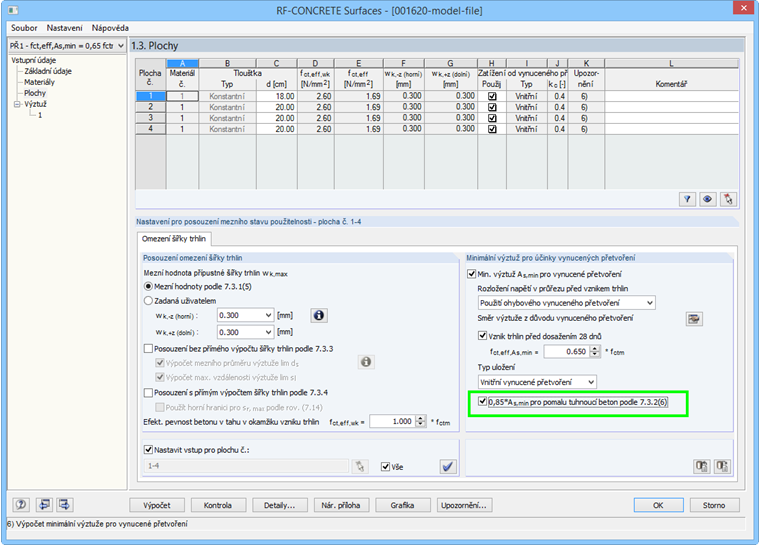
Task: Click the eye view-mode icon below table
Action: (707, 199)
